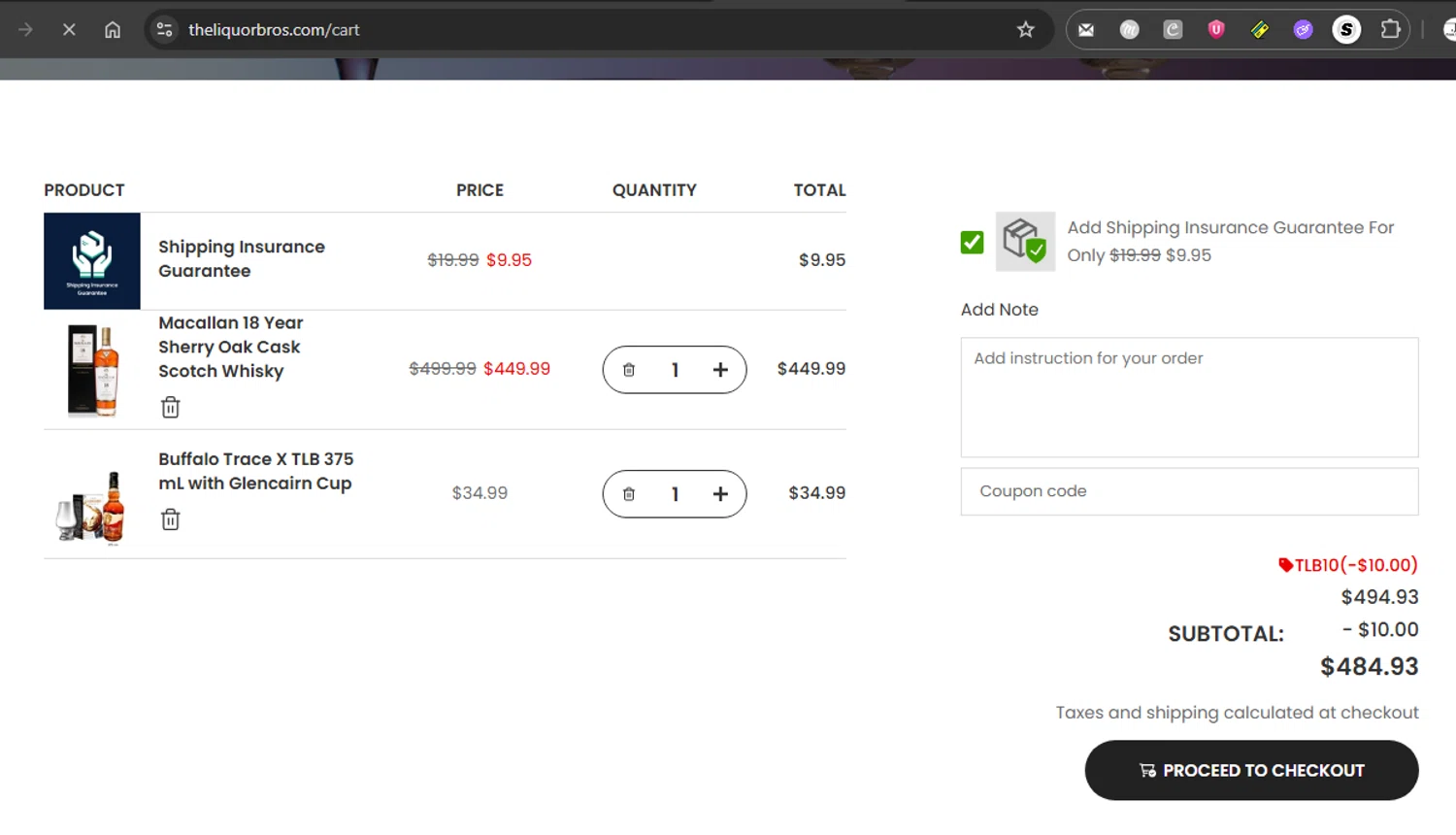Open the white S circle extension
Screen dimensions: 1456x835
[x=1346, y=30]
